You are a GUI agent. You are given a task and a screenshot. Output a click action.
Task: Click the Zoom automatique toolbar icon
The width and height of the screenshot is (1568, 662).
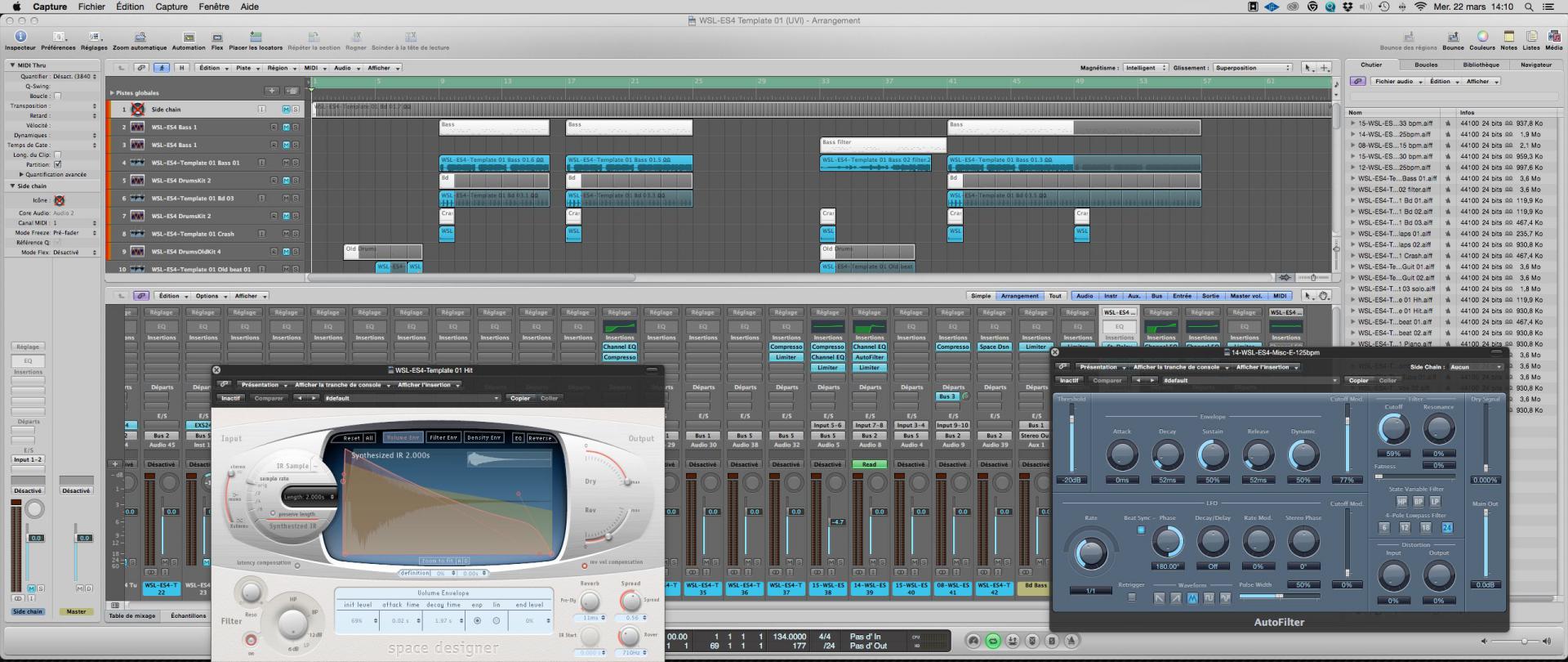[x=140, y=37]
